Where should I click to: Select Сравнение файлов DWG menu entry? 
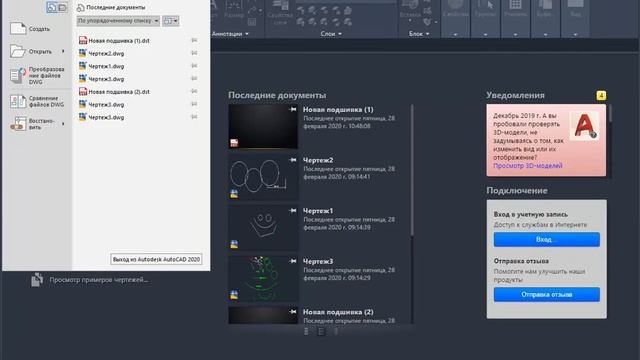click(38, 101)
